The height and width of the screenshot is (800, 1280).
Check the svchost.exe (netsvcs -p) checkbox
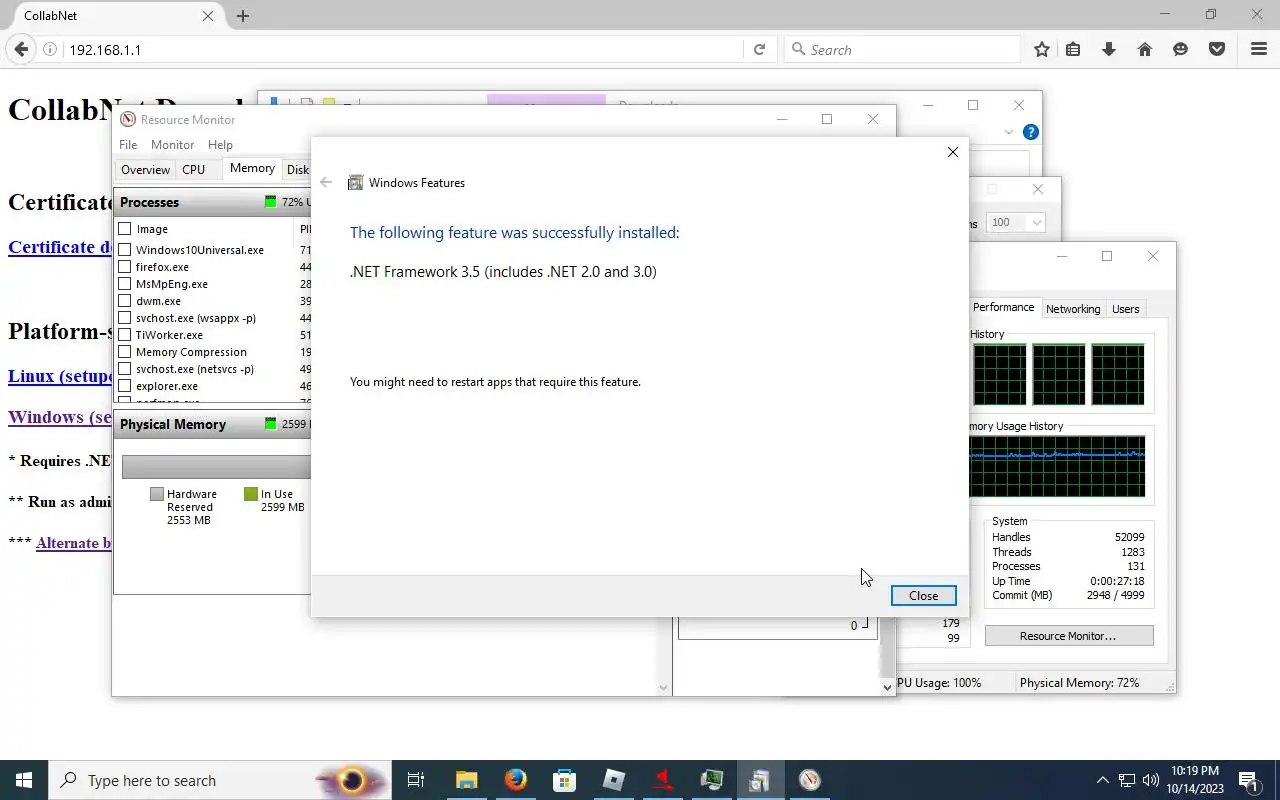[125, 369]
